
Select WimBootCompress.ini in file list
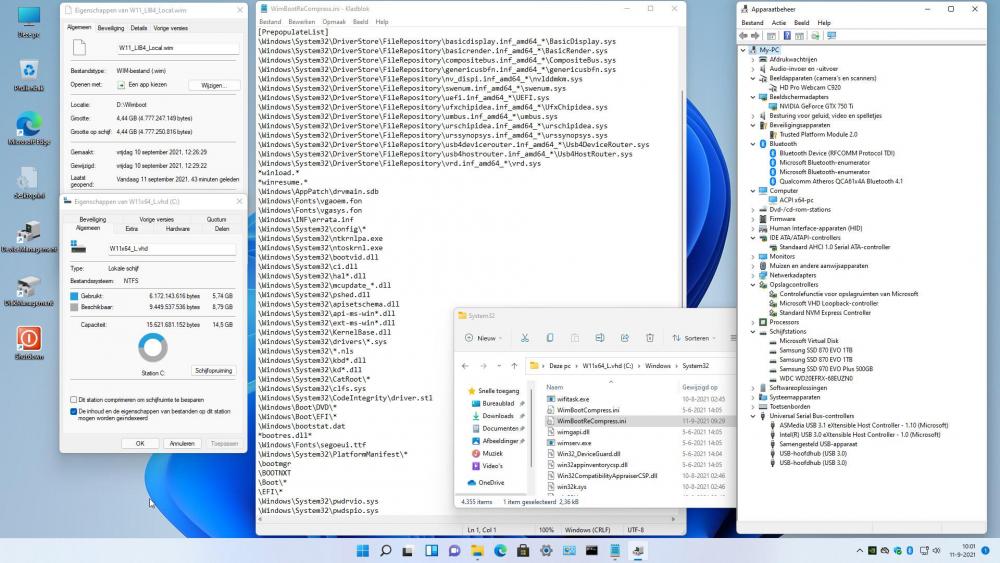[x=588, y=409]
